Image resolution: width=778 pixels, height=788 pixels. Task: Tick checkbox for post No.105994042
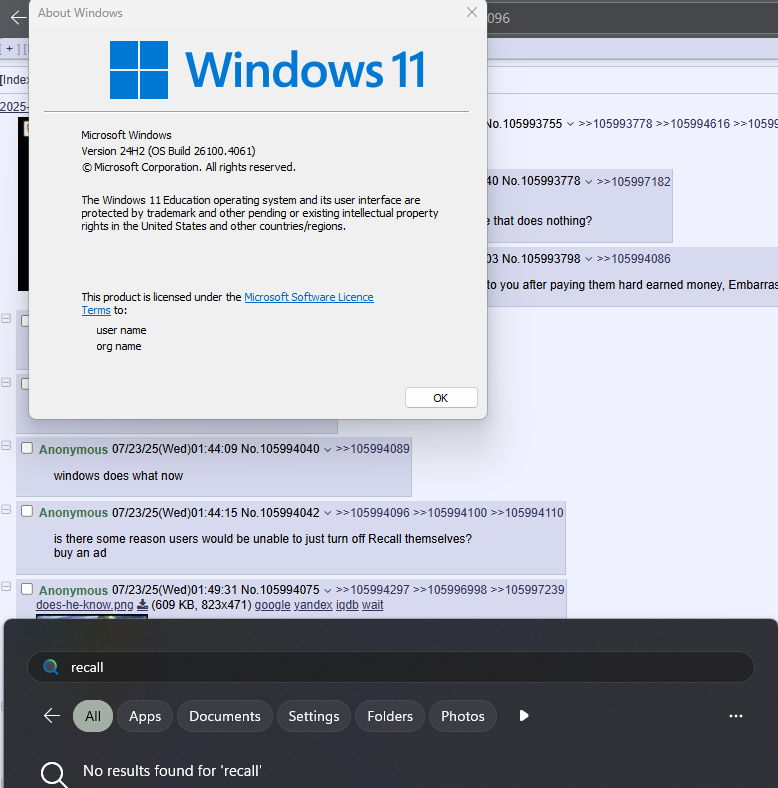point(27,511)
